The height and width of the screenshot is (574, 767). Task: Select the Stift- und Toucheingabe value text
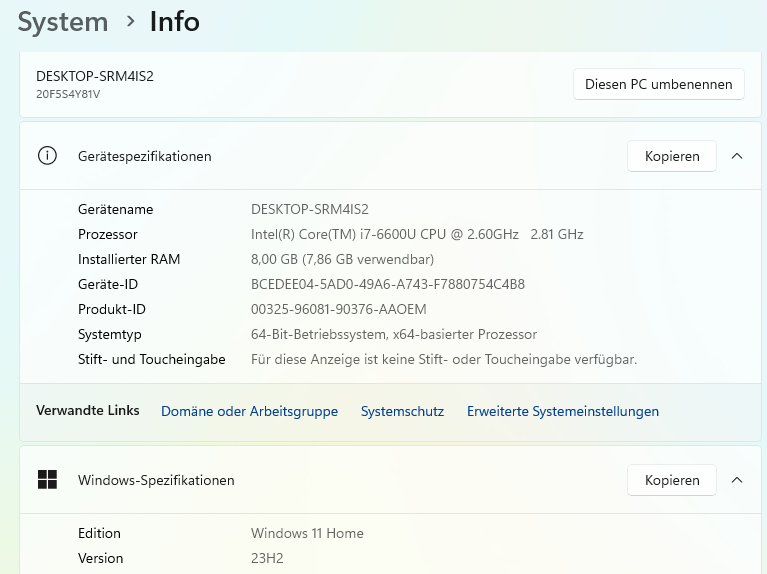[x=444, y=360]
